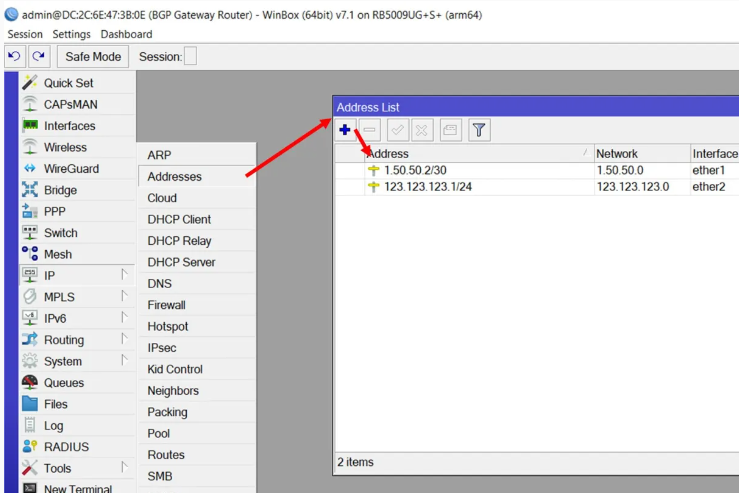The height and width of the screenshot is (493, 739).
Task: Expand the Routing submenu arrow
Action: [x=124, y=338]
